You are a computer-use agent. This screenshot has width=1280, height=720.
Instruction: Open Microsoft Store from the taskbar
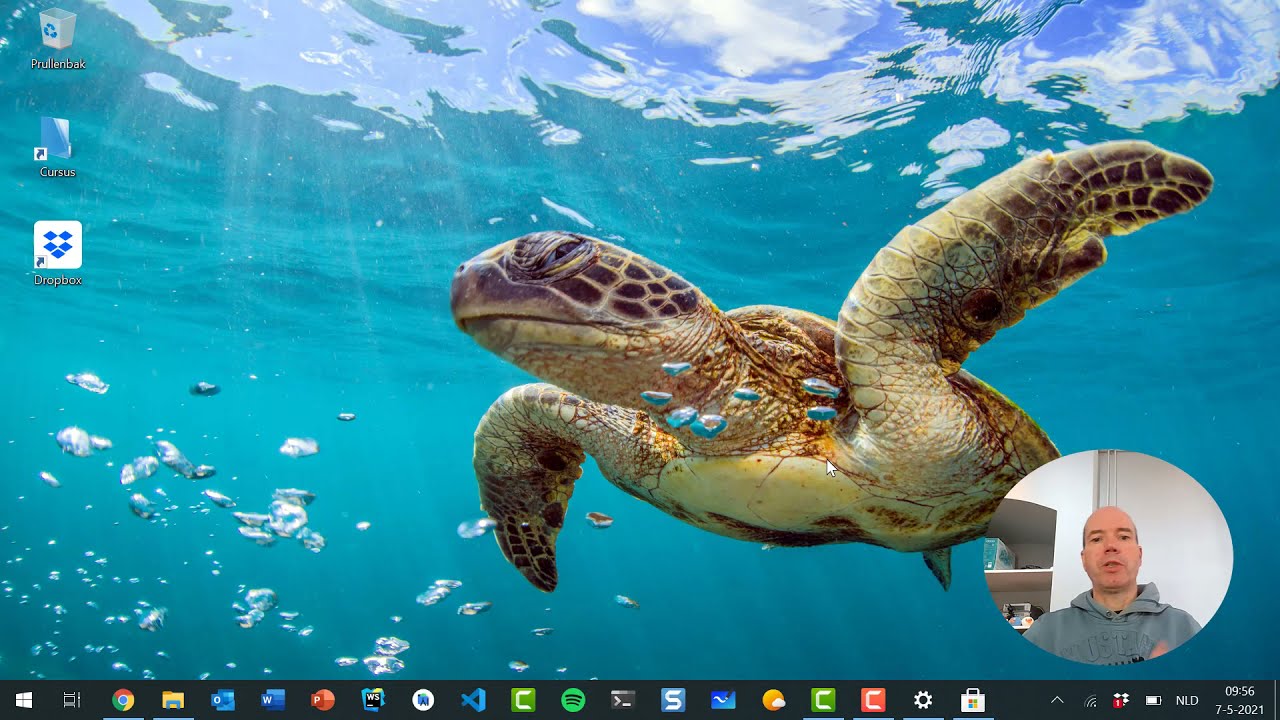(x=973, y=700)
